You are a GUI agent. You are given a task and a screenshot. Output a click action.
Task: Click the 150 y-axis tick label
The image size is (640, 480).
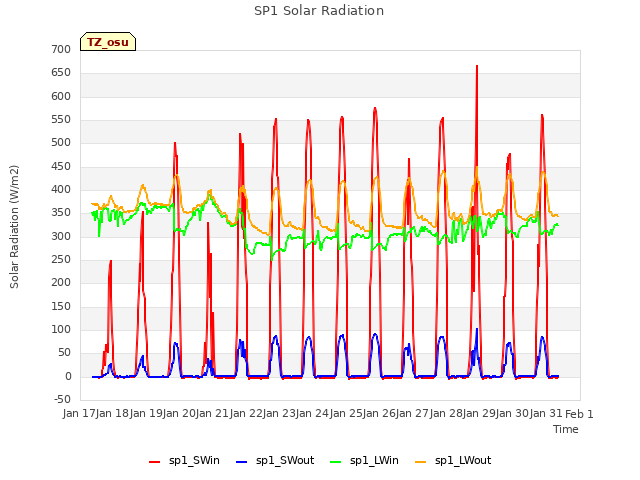[61, 307]
